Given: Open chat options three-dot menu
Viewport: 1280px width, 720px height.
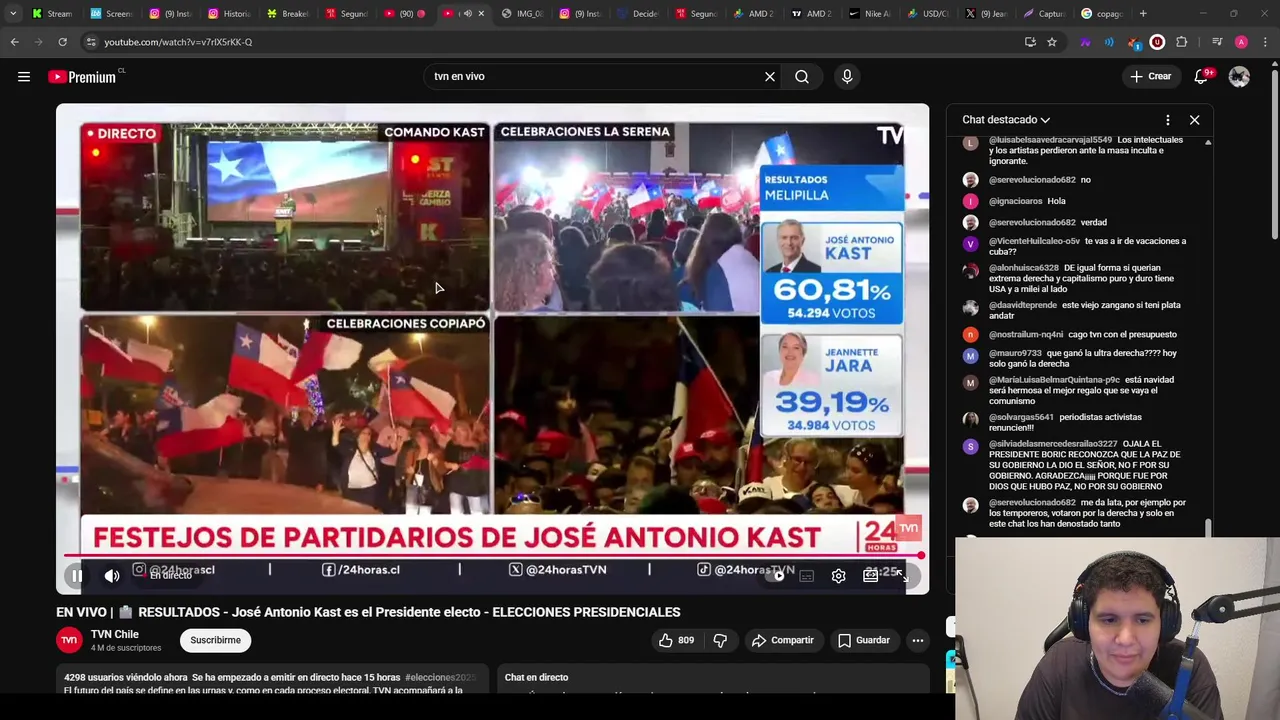Looking at the screenshot, I should pos(1168,120).
